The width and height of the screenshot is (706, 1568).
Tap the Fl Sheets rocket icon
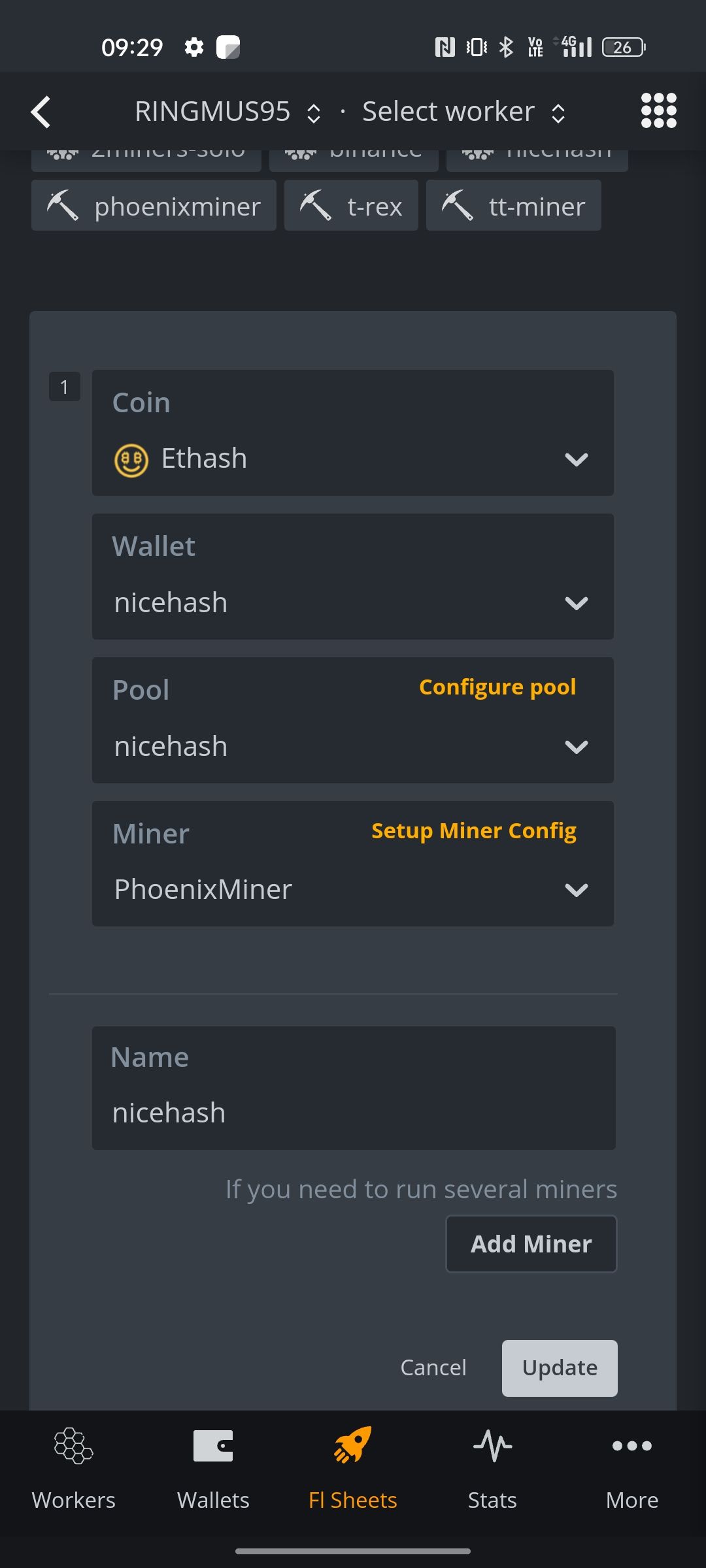point(353,1445)
